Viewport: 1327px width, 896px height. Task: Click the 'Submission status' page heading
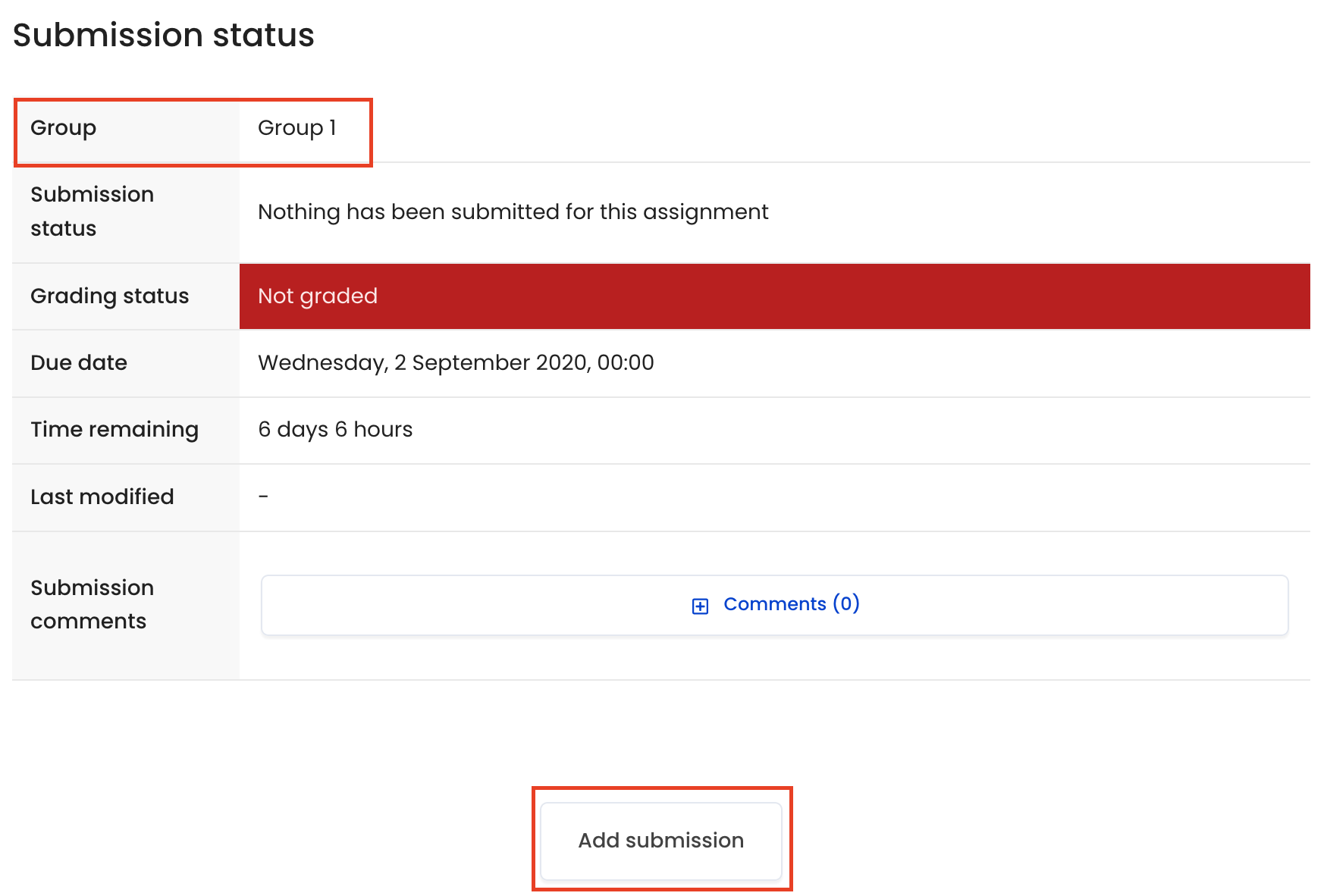pyautogui.click(x=163, y=35)
